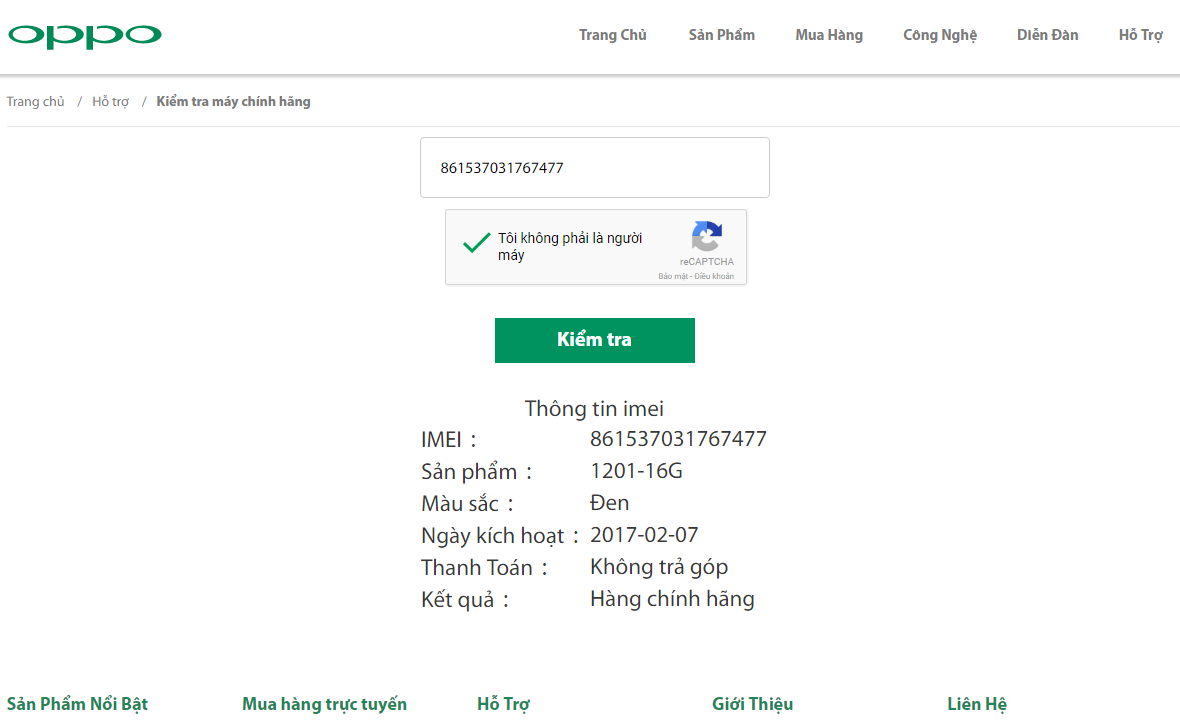The width and height of the screenshot is (1180, 720).
Task: Click Trang chủ breadcrumb link
Action: (35, 102)
